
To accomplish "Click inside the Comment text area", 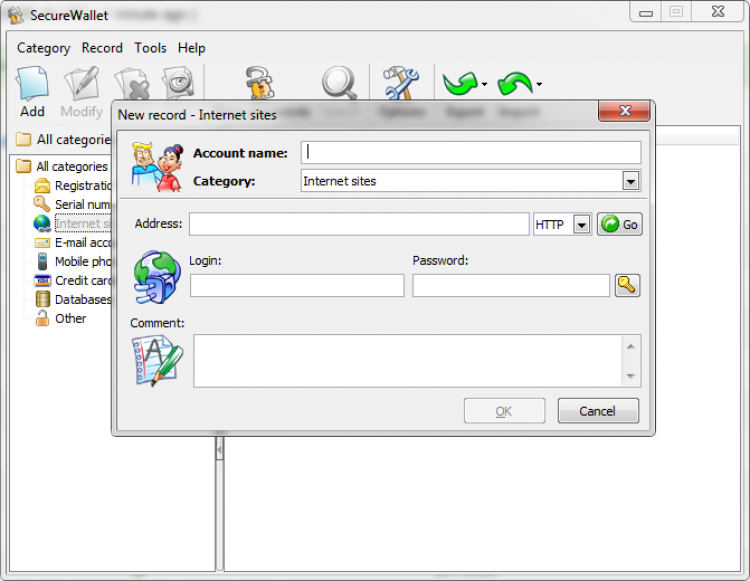I will pos(408,361).
